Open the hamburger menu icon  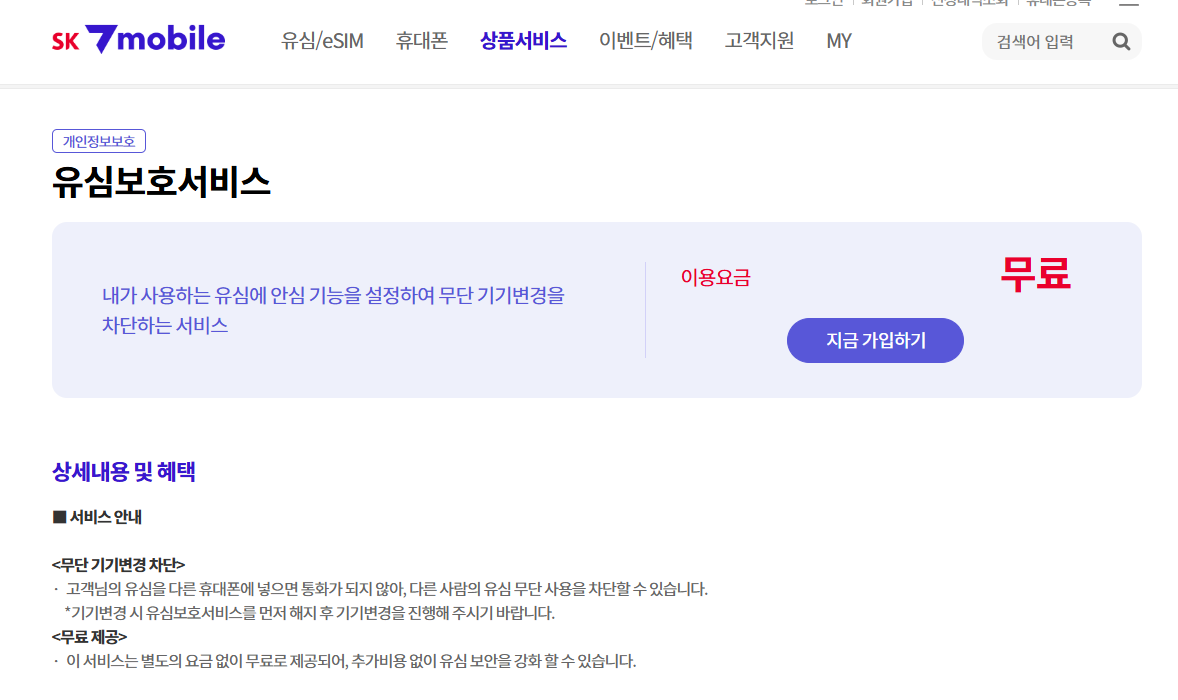(1130, 4)
